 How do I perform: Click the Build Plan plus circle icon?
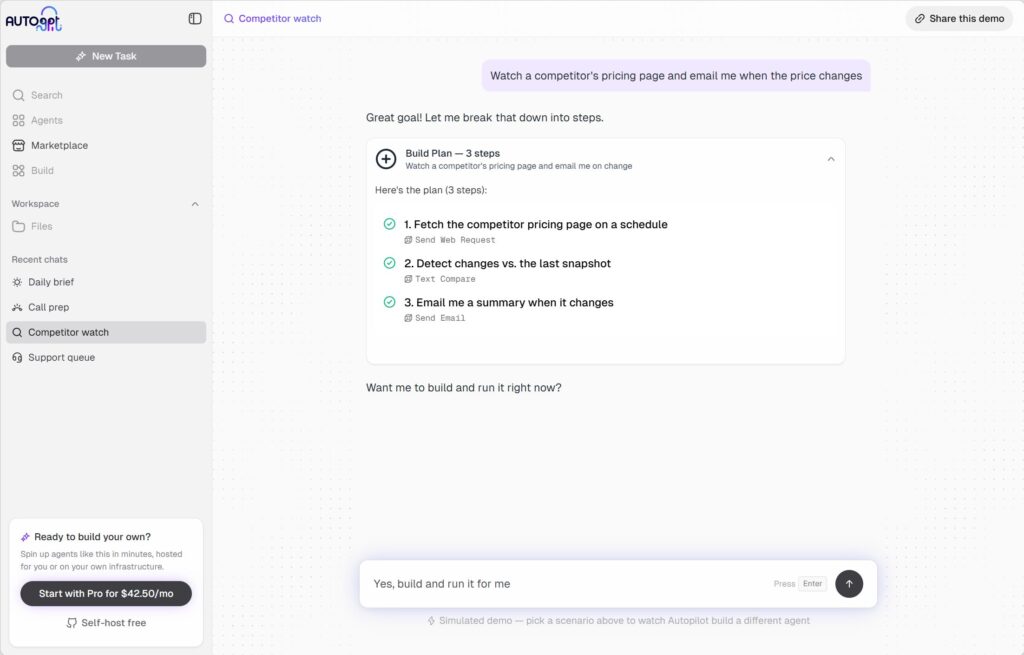(386, 159)
